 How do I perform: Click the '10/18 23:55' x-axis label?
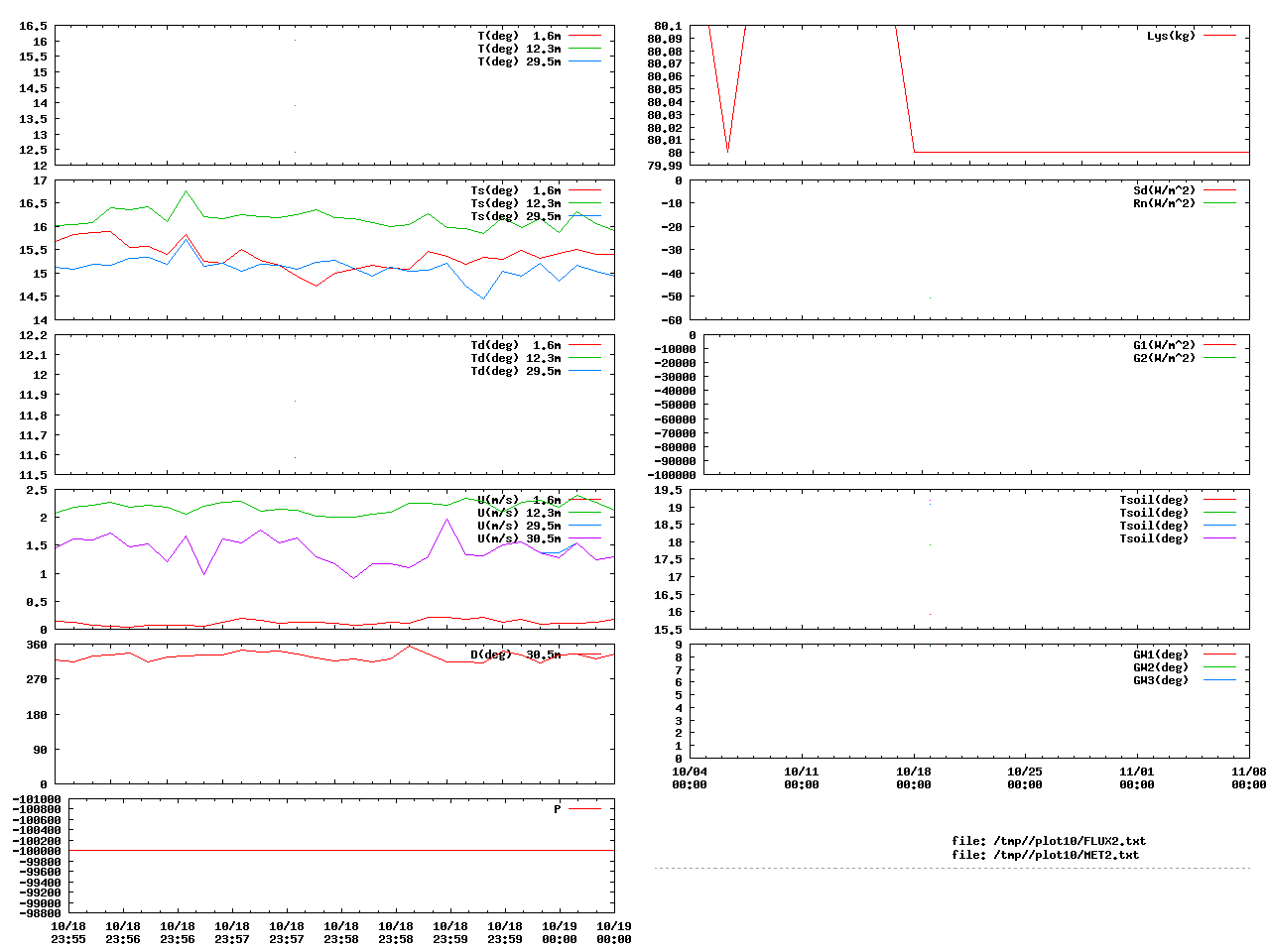[68, 932]
